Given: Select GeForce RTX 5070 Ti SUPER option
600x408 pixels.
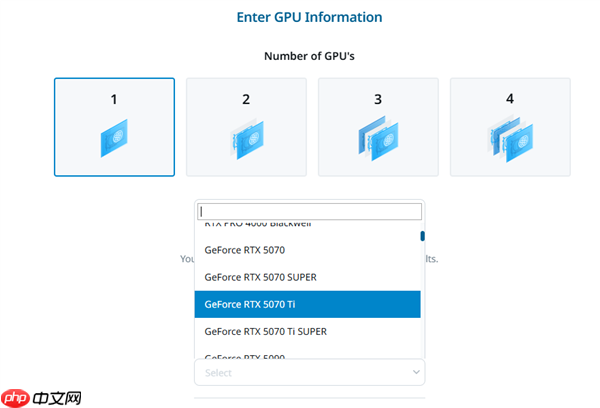Looking at the screenshot, I should [x=265, y=331].
